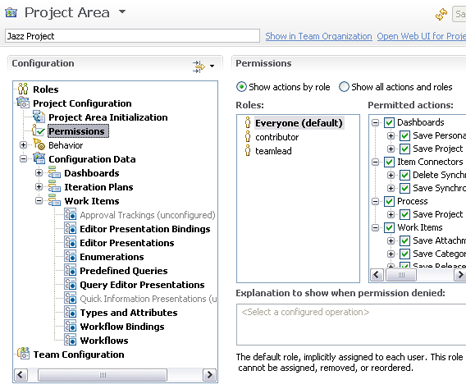Click the Configuration Data node icon
Image resolution: width=466 pixels, height=389 pixels.
(x=39, y=159)
